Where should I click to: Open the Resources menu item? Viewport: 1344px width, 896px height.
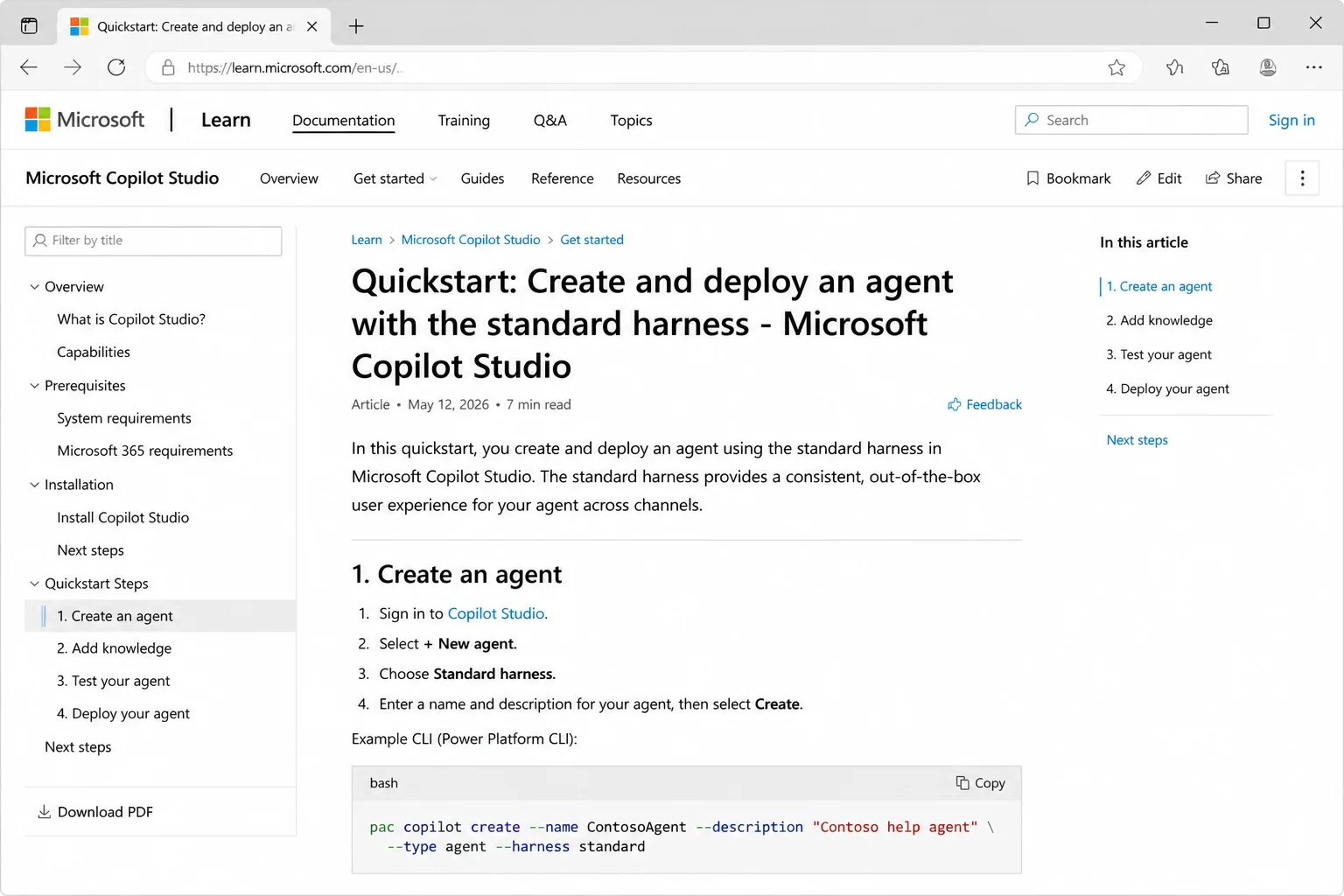649,178
